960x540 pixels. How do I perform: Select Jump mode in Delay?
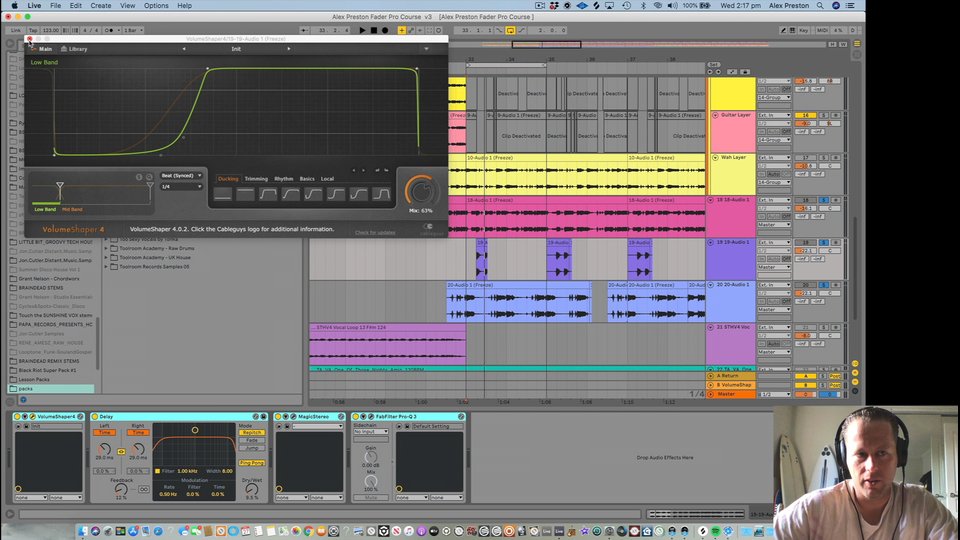pos(252,448)
